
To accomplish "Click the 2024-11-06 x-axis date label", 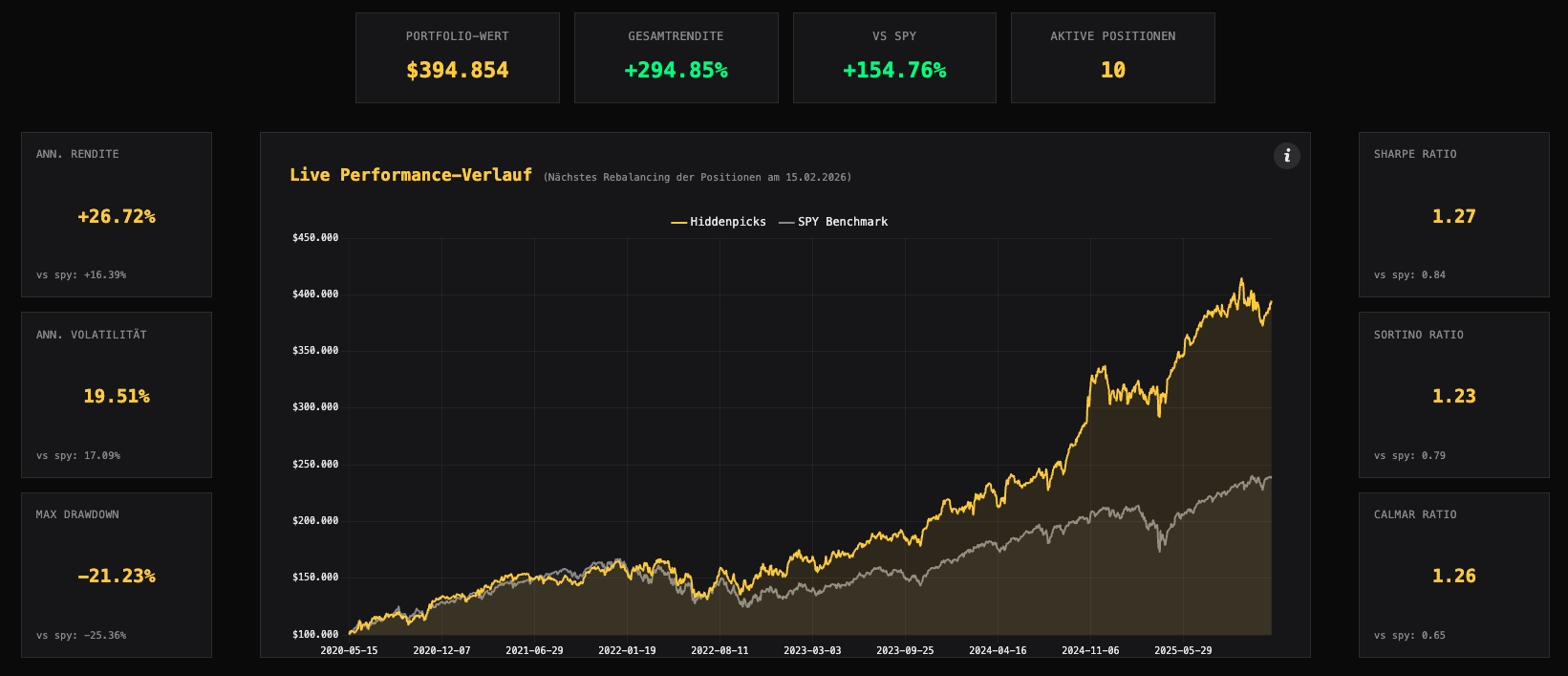I will [x=1090, y=650].
